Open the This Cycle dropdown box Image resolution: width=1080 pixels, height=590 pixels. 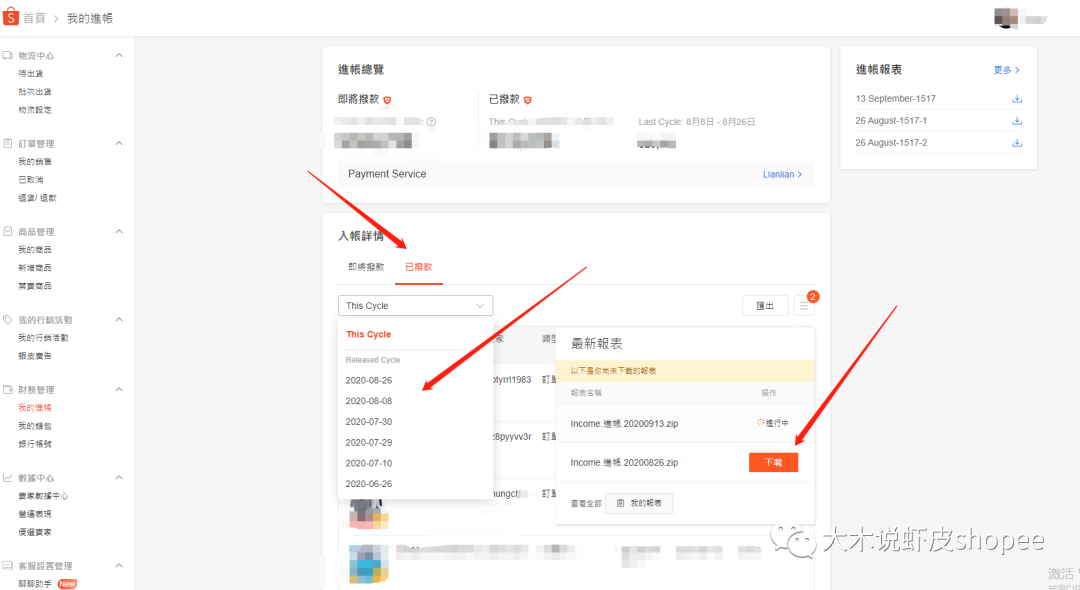[x=415, y=306]
